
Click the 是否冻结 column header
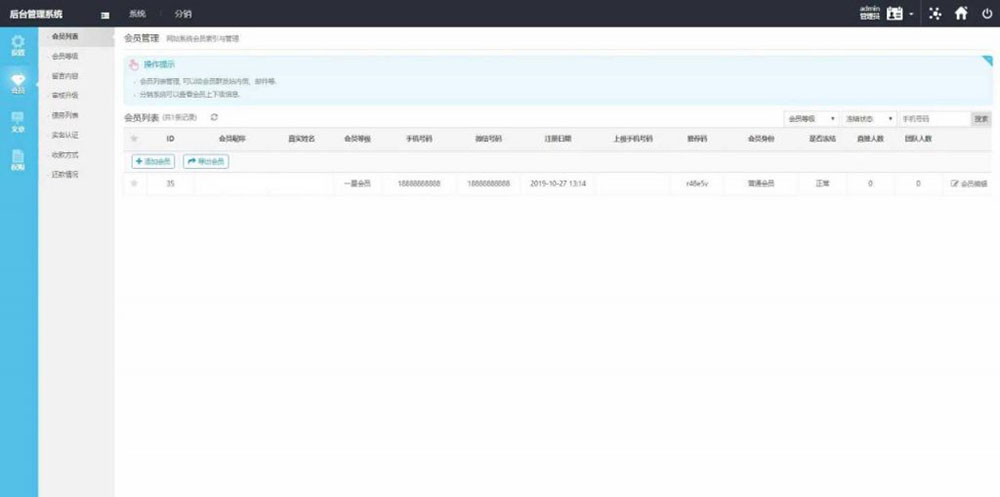pyautogui.click(x=822, y=138)
